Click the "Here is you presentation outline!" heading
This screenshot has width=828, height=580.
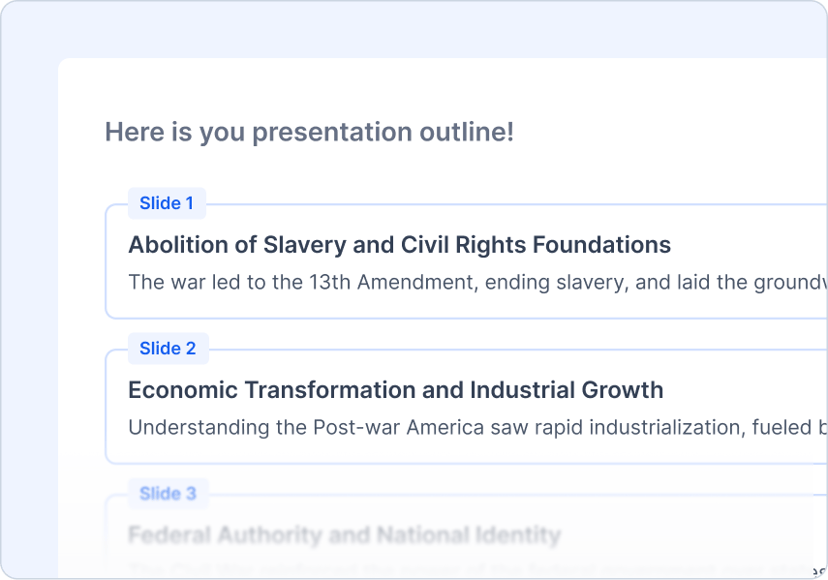pos(309,132)
